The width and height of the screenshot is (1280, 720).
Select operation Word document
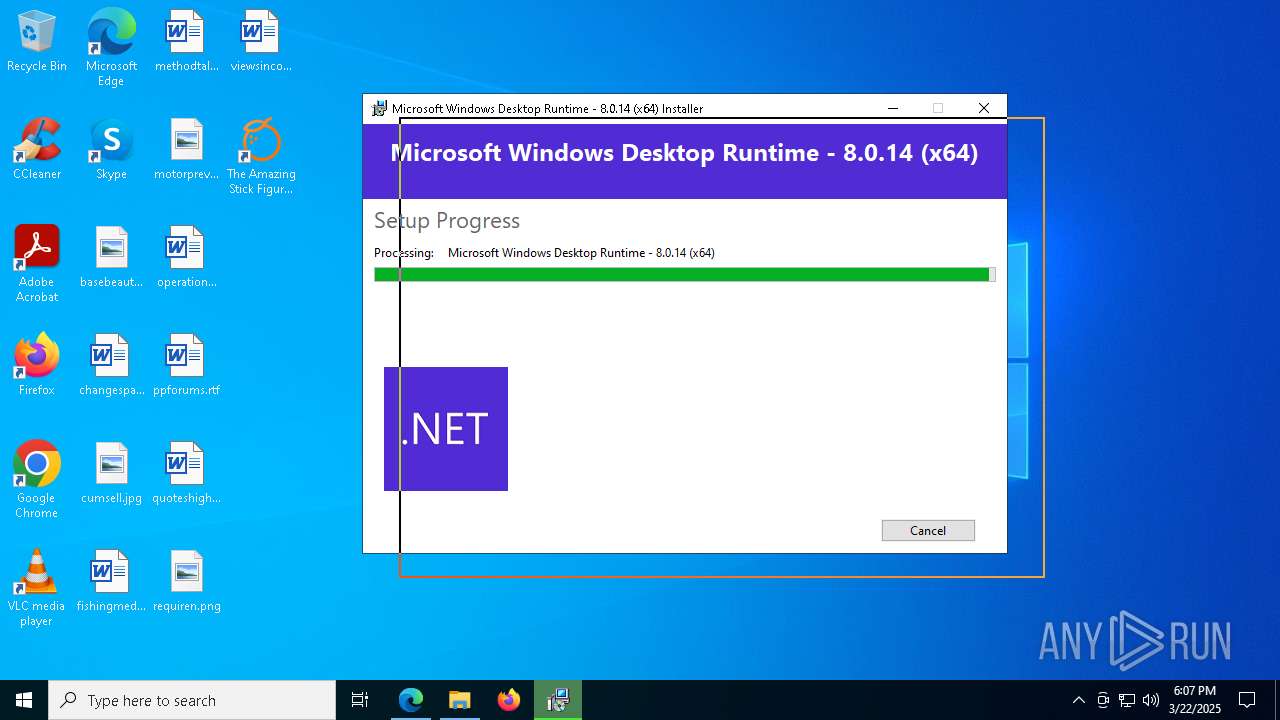(x=186, y=258)
